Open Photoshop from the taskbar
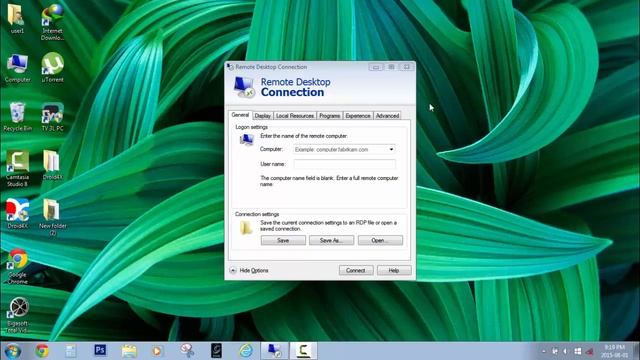Image resolution: width=640 pixels, height=360 pixels. (100, 350)
